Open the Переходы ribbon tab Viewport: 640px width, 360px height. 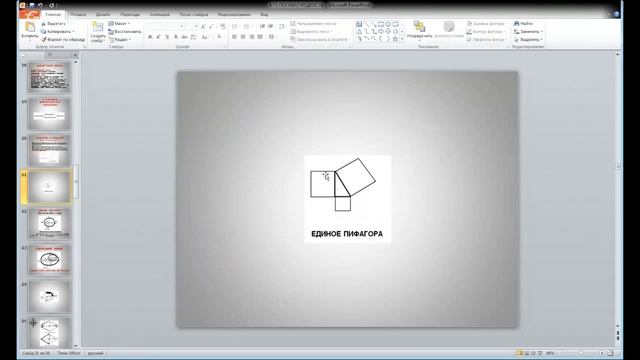130,14
